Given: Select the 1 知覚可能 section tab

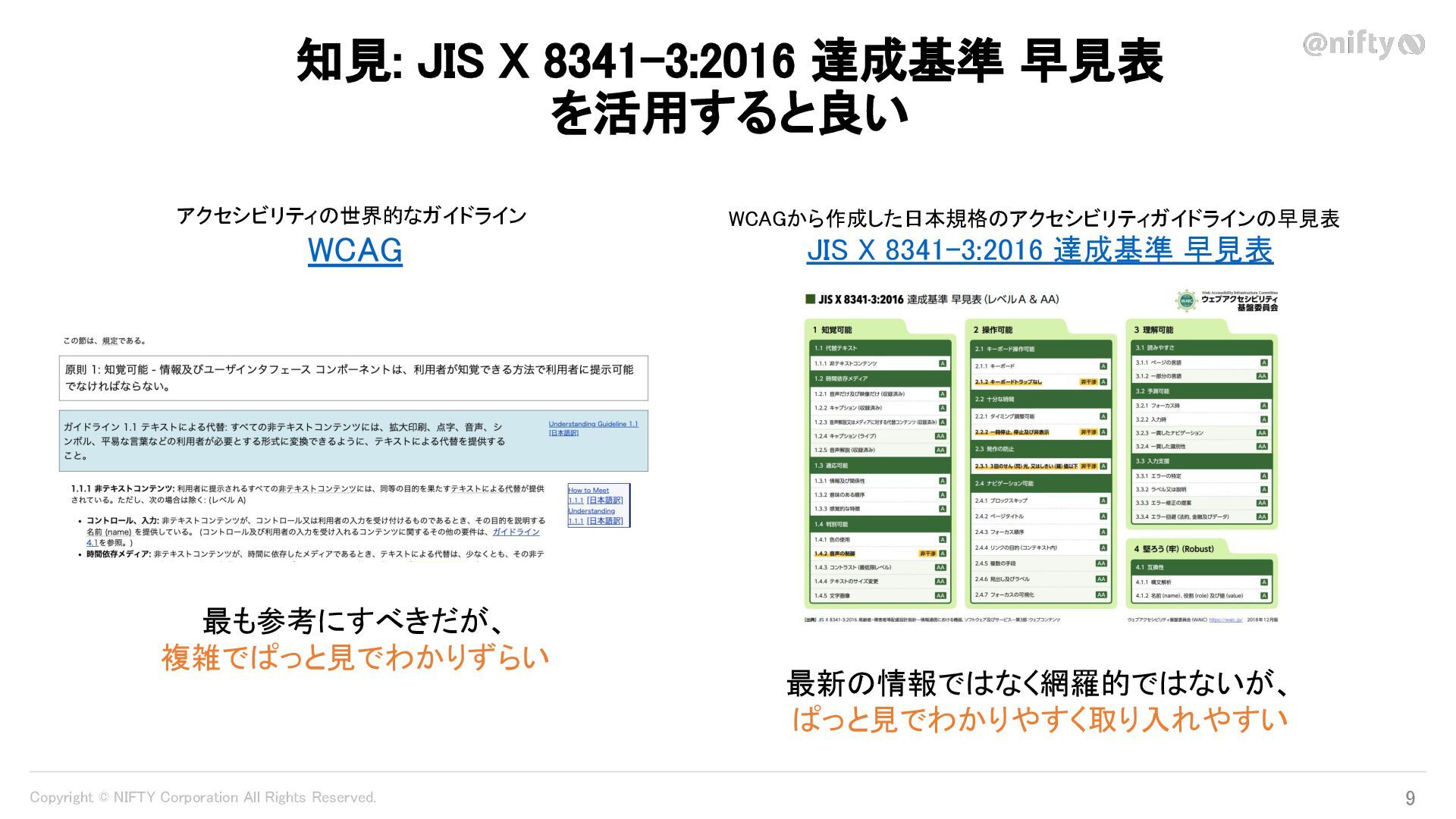Looking at the screenshot, I should [x=833, y=330].
